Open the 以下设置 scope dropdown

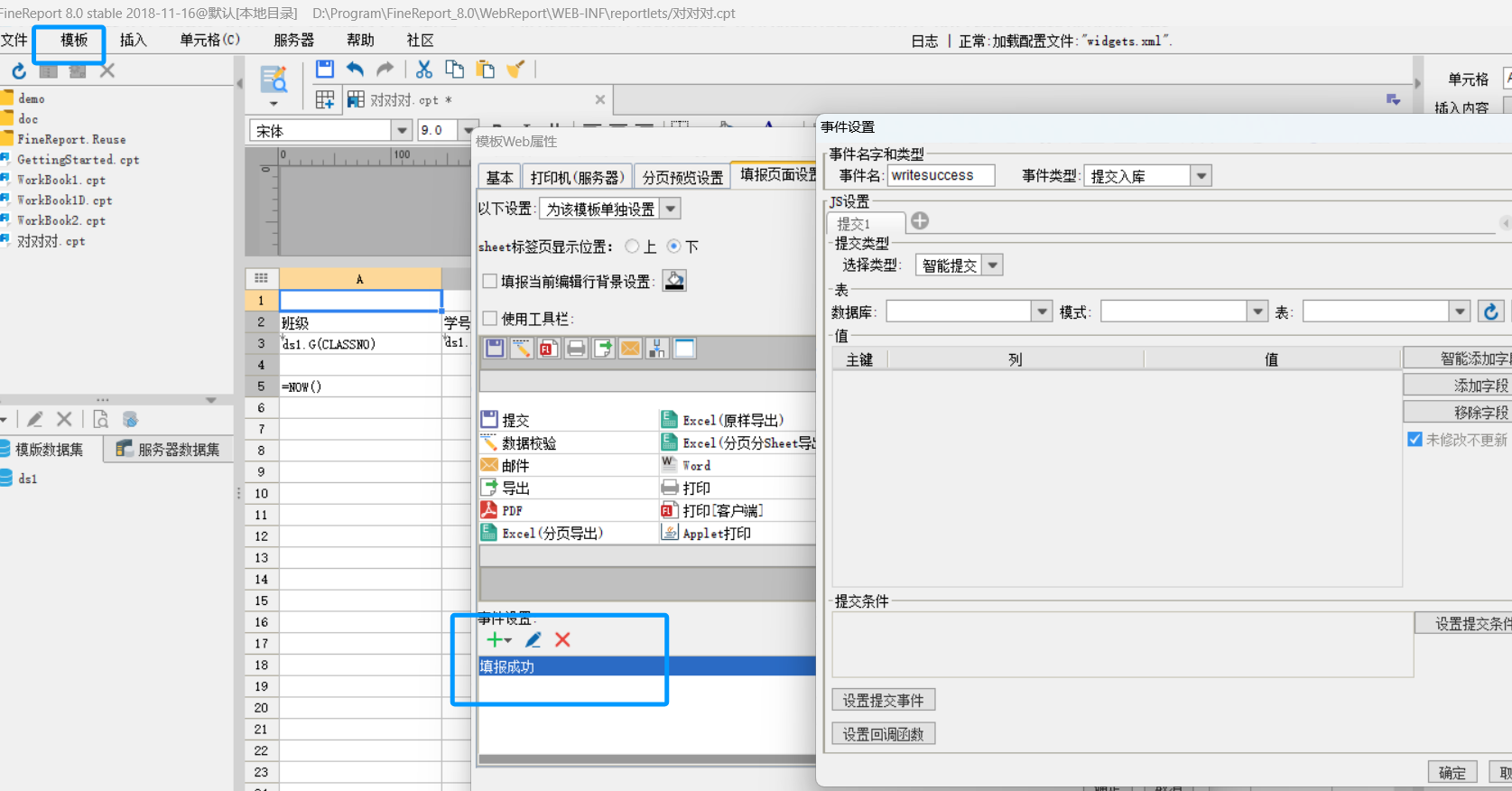pyautogui.click(x=671, y=209)
